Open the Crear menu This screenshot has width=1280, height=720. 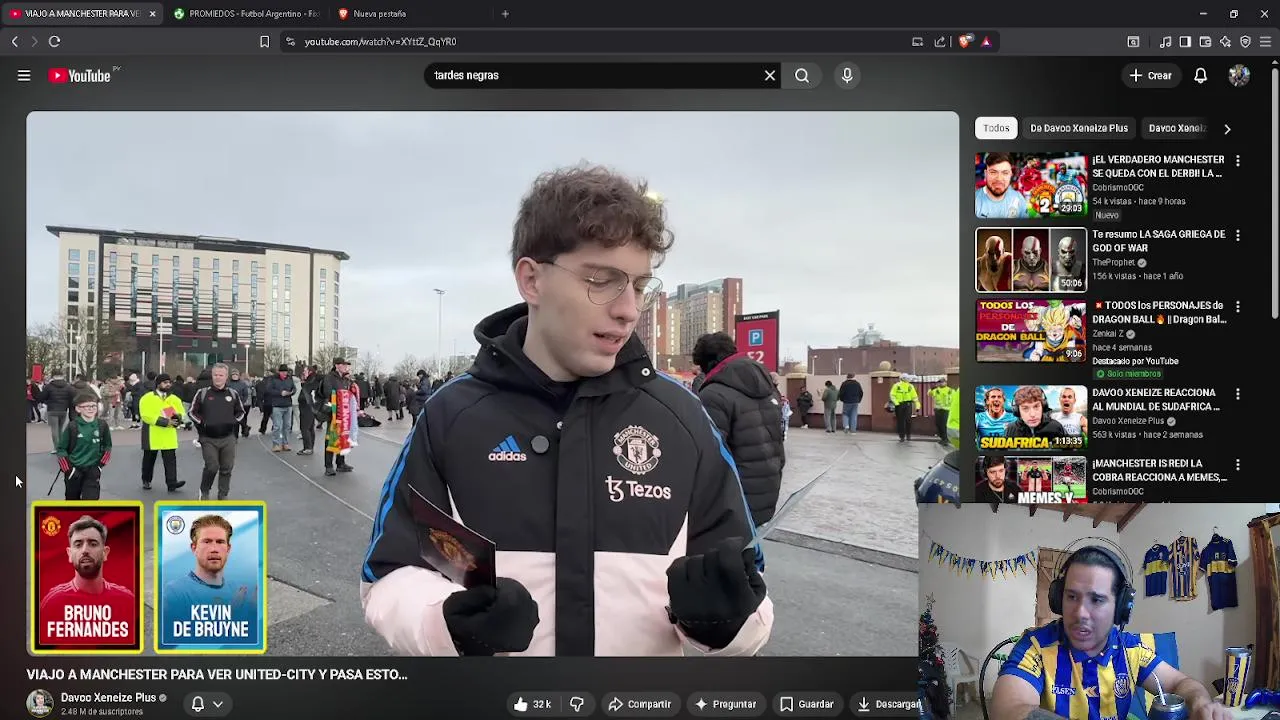click(1150, 75)
